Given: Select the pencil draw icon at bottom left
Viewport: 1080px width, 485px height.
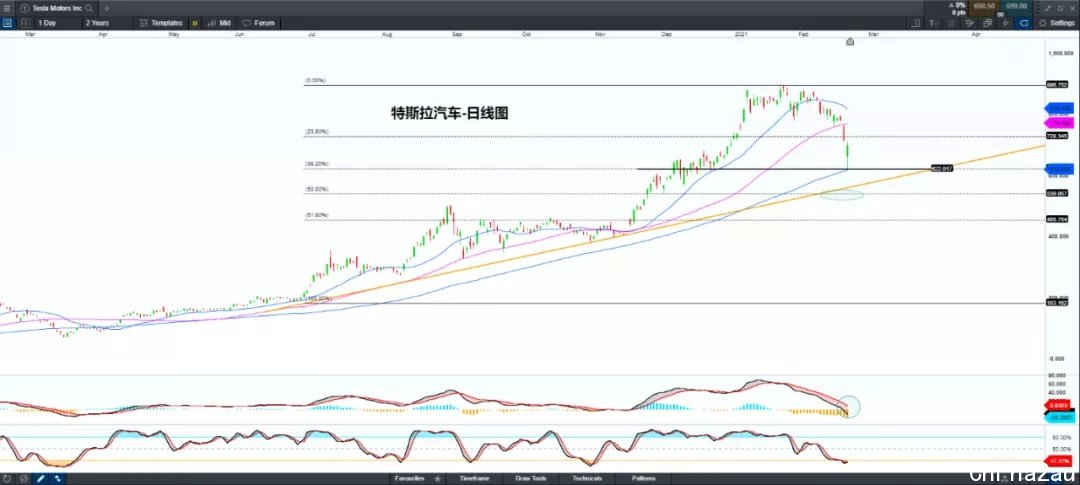Looking at the screenshot, I should (x=41, y=478).
